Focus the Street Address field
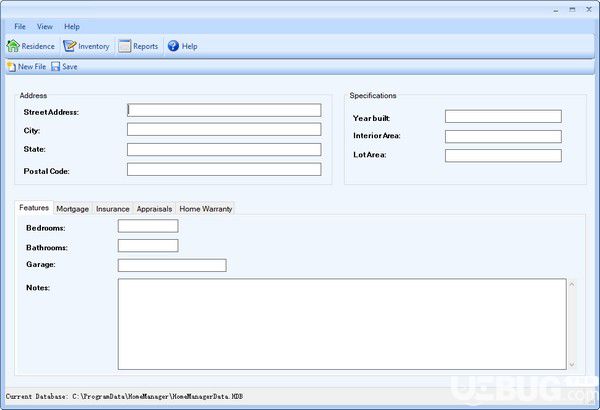The image size is (600, 410). click(224, 110)
